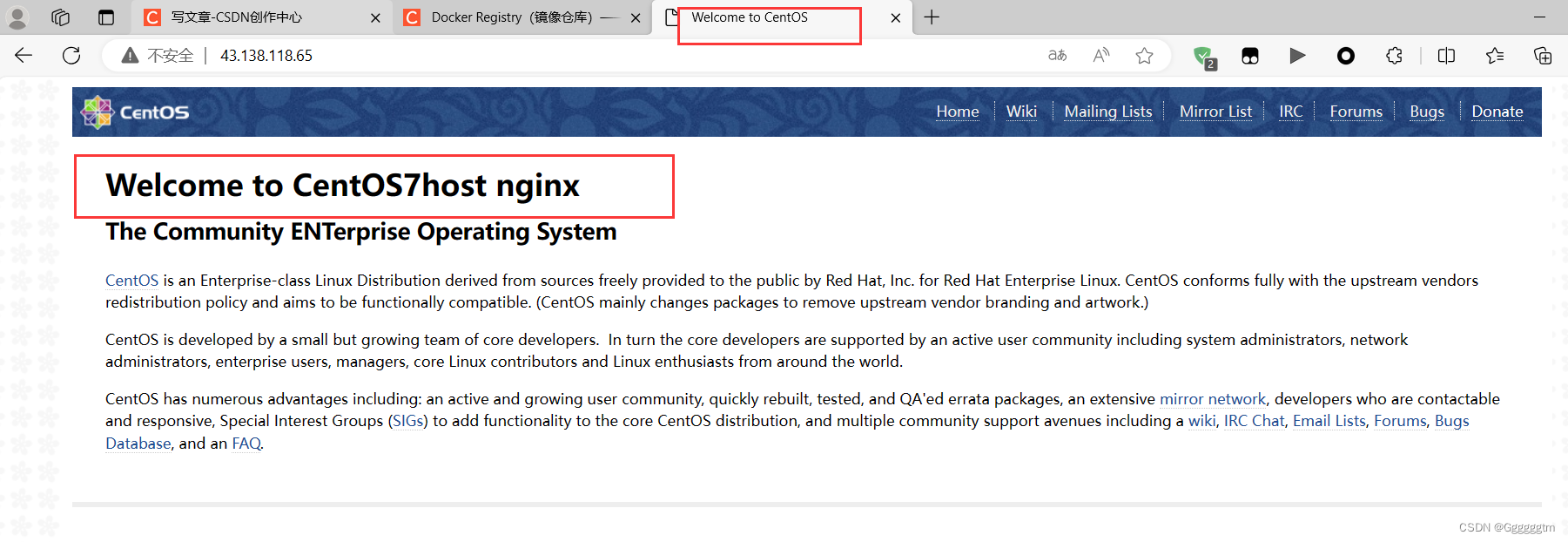
Task: Select the Welcome to CentOS tab
Action: pyautogui.click(x=781, y=17)
